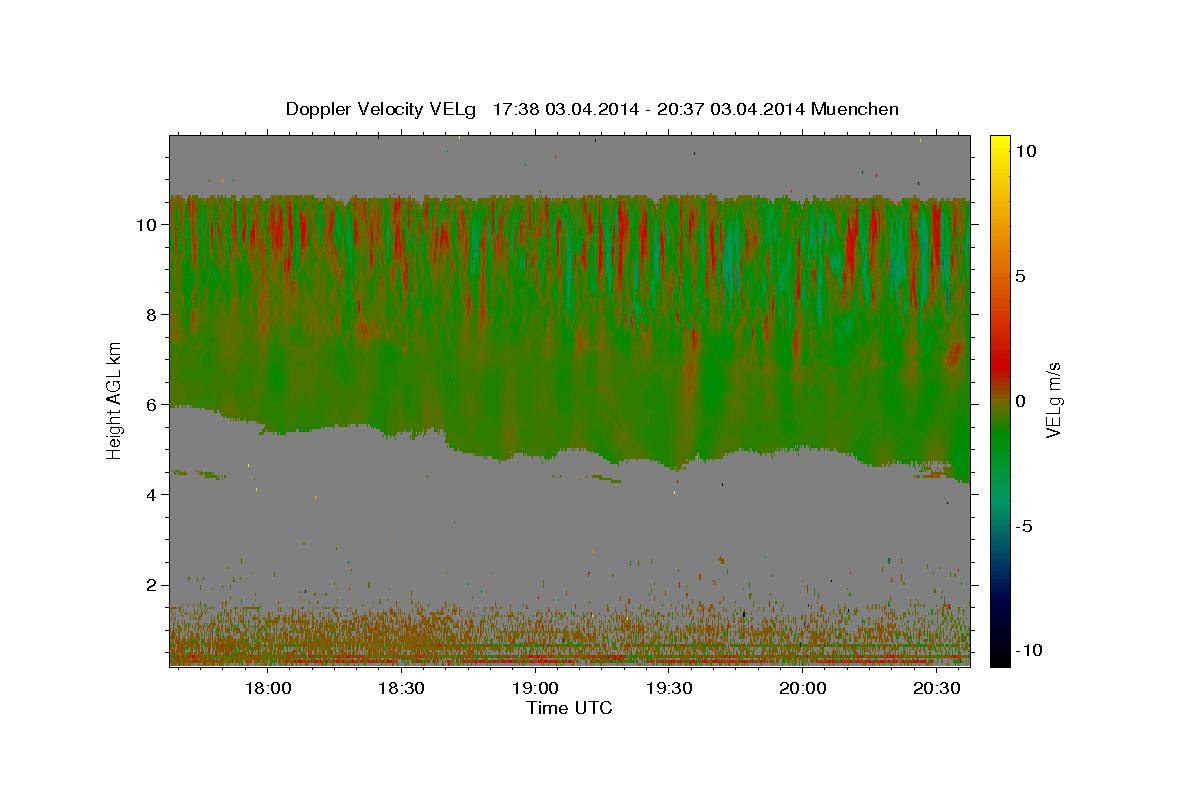Viewport: 1200px width, 800px height.
Task: Click the colorbar value -5 label
Action: coord(1026,526)
